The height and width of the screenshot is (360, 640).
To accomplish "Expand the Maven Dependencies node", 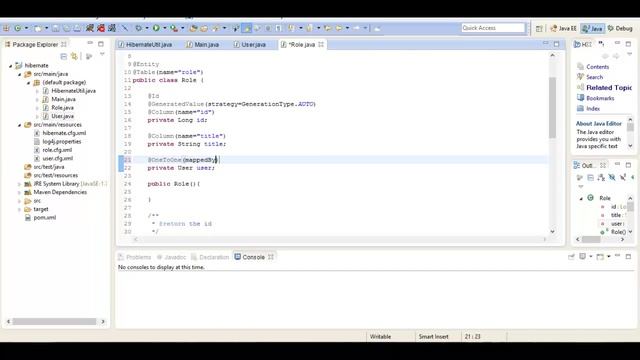I will click(19, 193).
